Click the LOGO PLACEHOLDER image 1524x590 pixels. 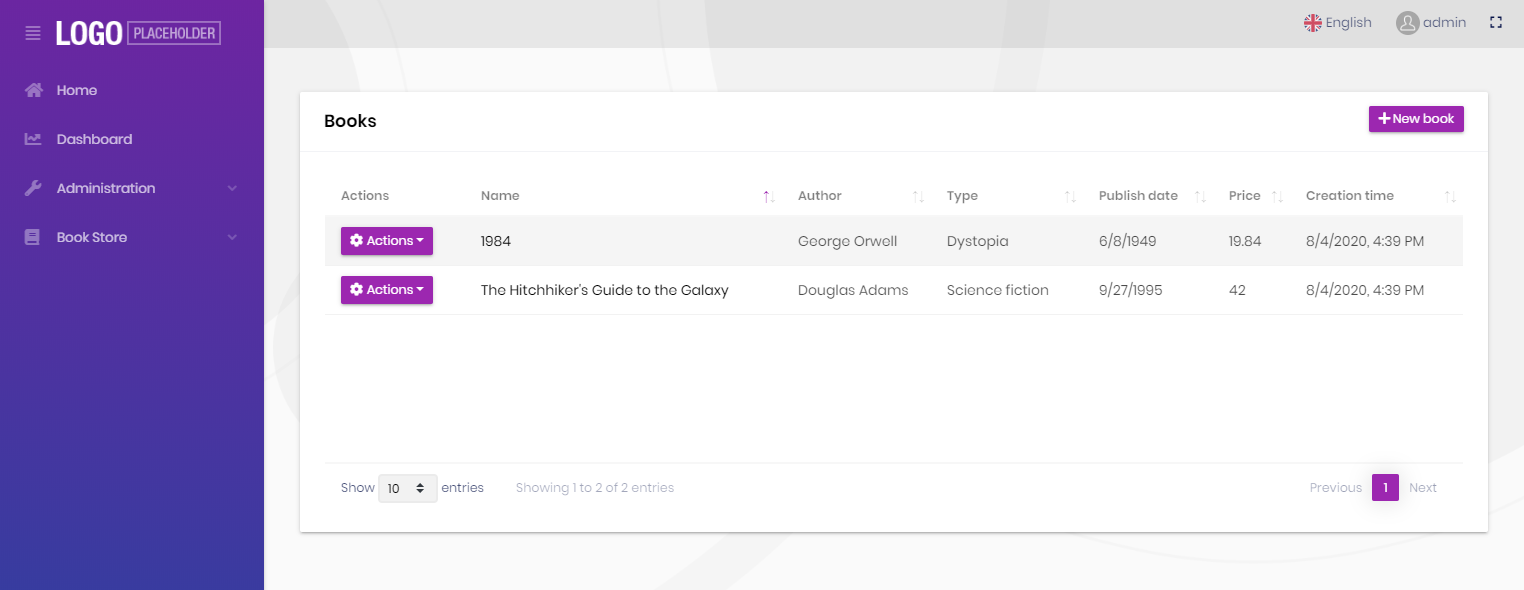pyautogui.click(x=138, y=33)
